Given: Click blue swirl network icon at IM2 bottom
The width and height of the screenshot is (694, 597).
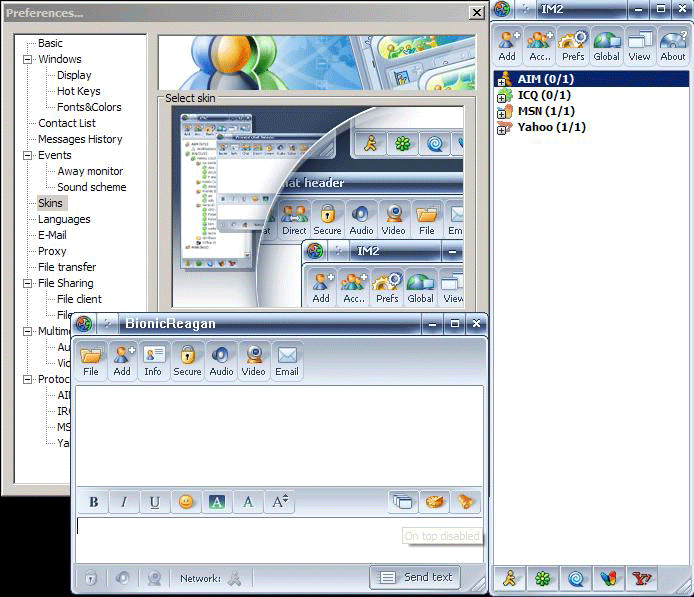Looking at the screenshot, I should pos(576,578).
